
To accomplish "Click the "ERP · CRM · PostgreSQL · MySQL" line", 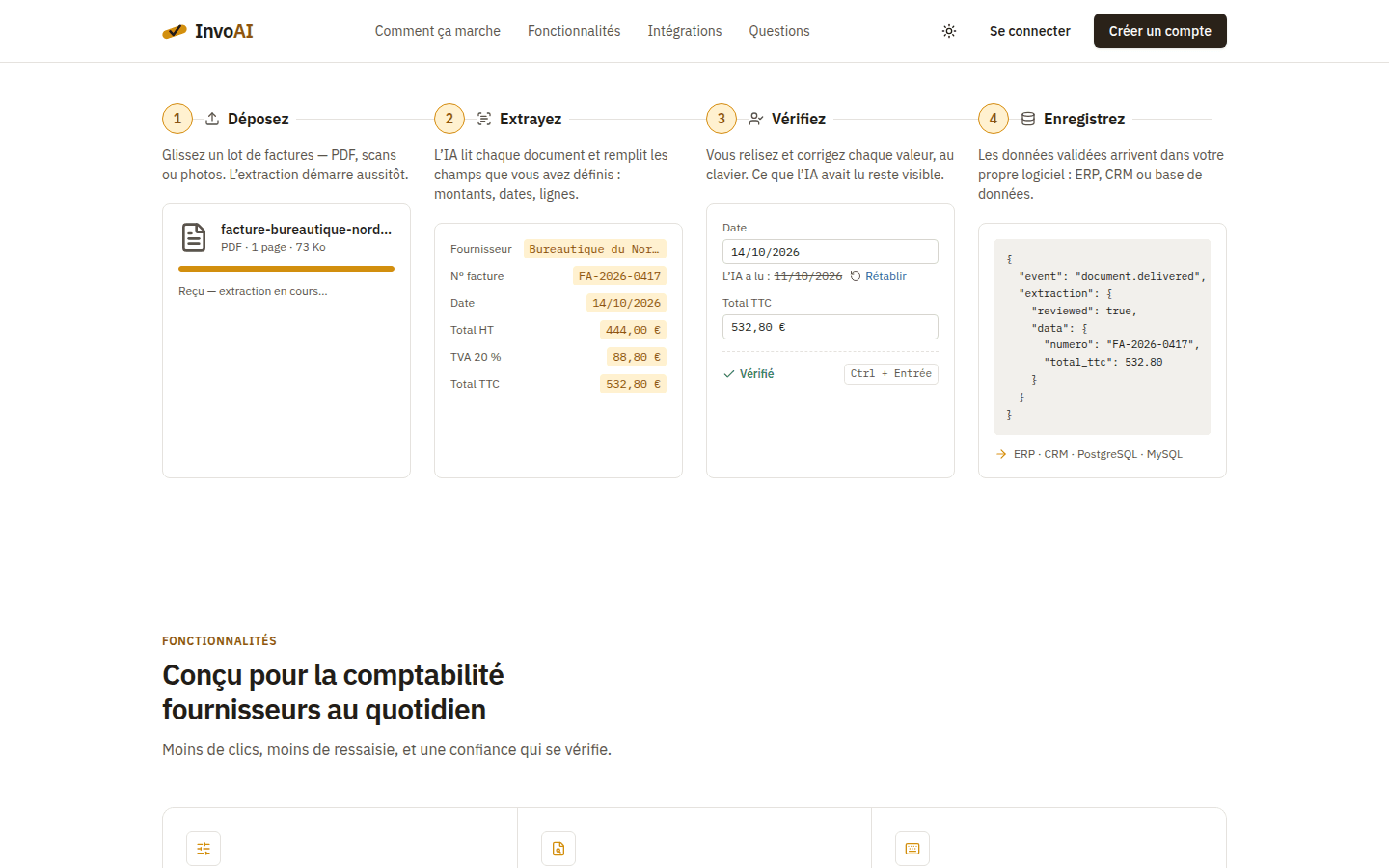I will point(1098,454).
